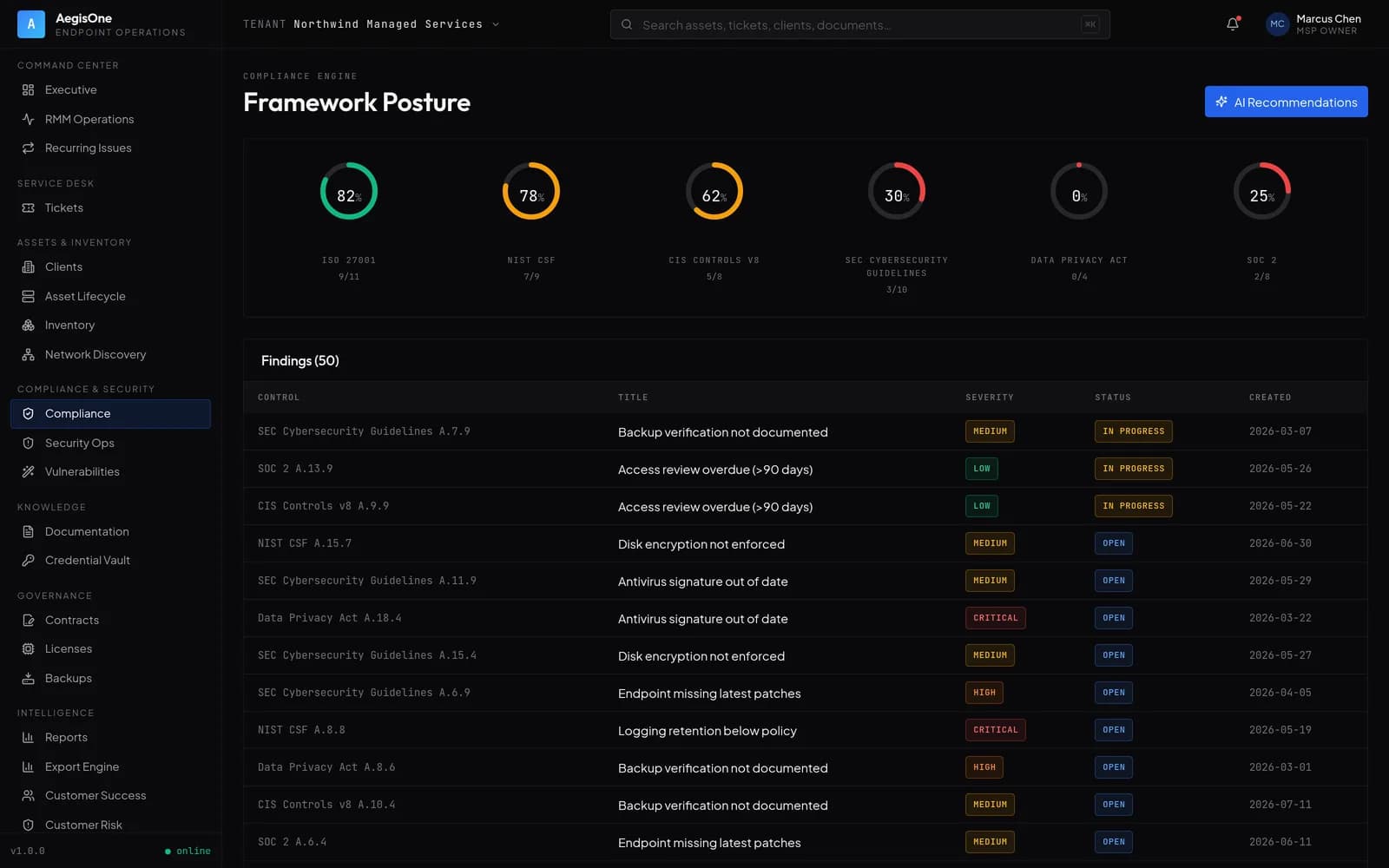Open the notifications bell
This screenshot has width=1389, height=868.
(x=1233, y=24)
